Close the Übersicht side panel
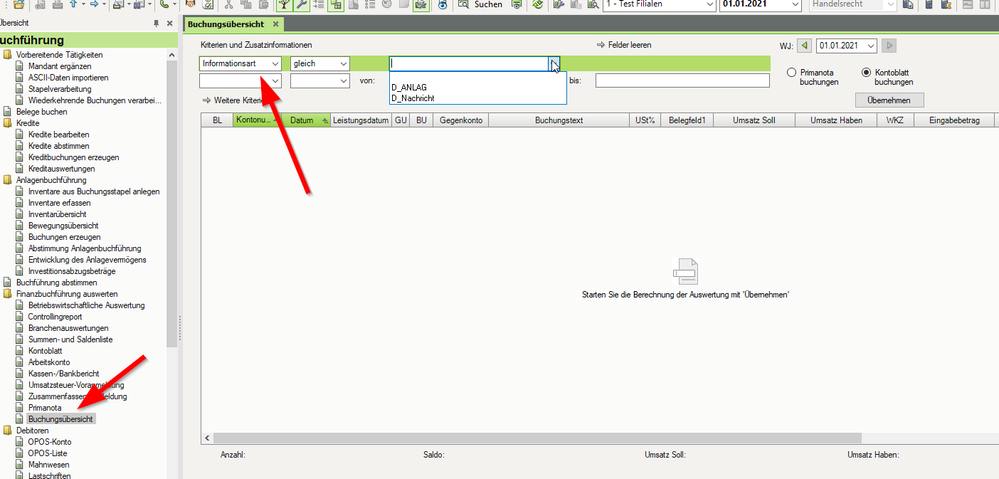 point(170,23)
